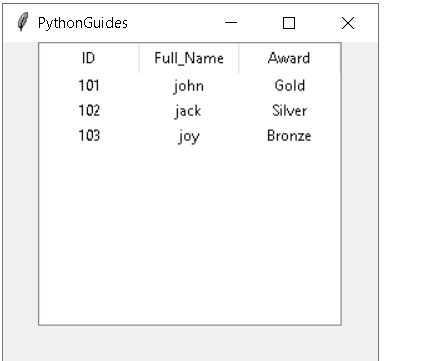Select the name cell 'joy'

[x=189, y=136]
